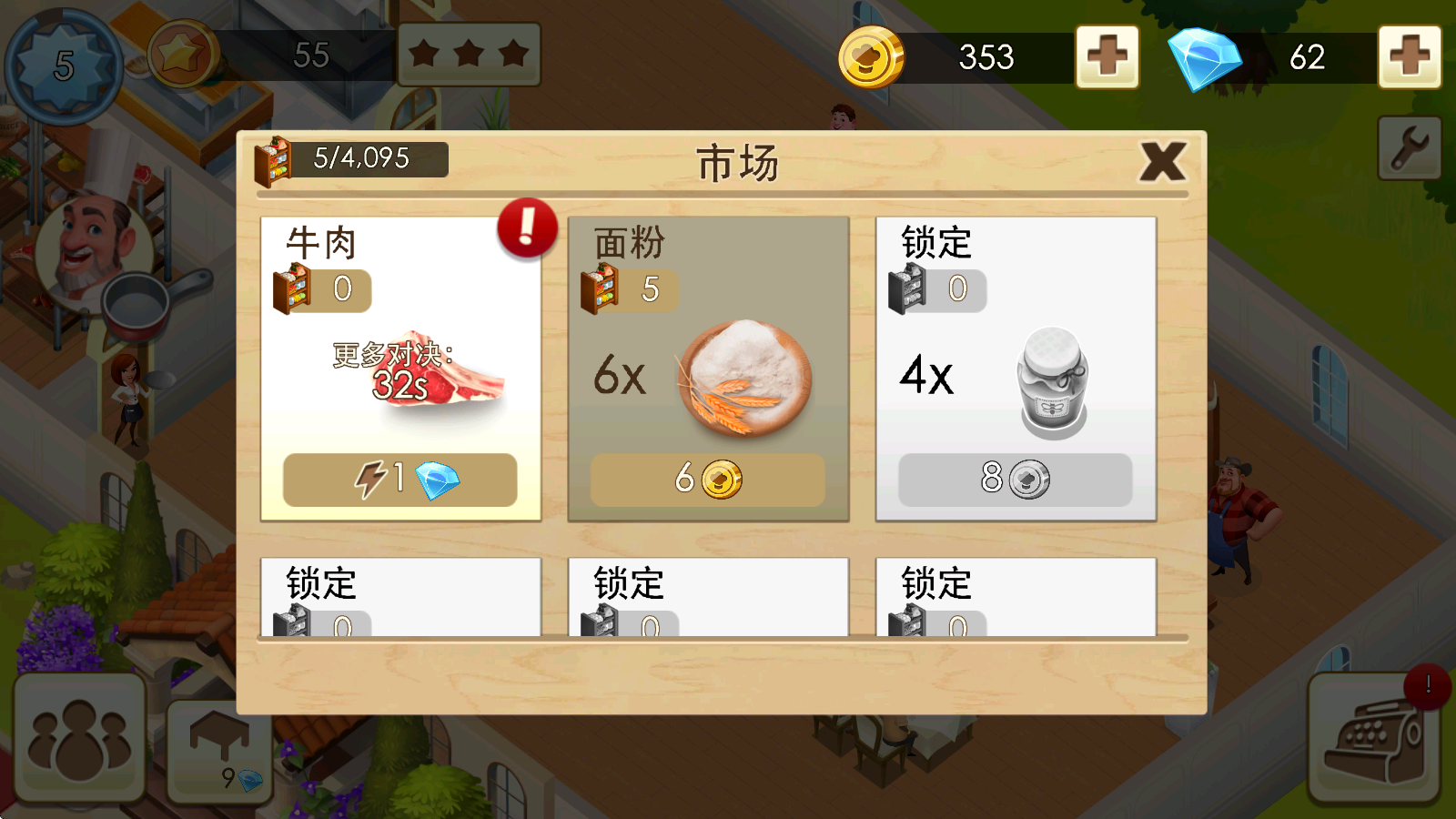The height and width of the screenshot is (819, 1456).
Task: Open the wrench settings icon
Action: 1409,147
